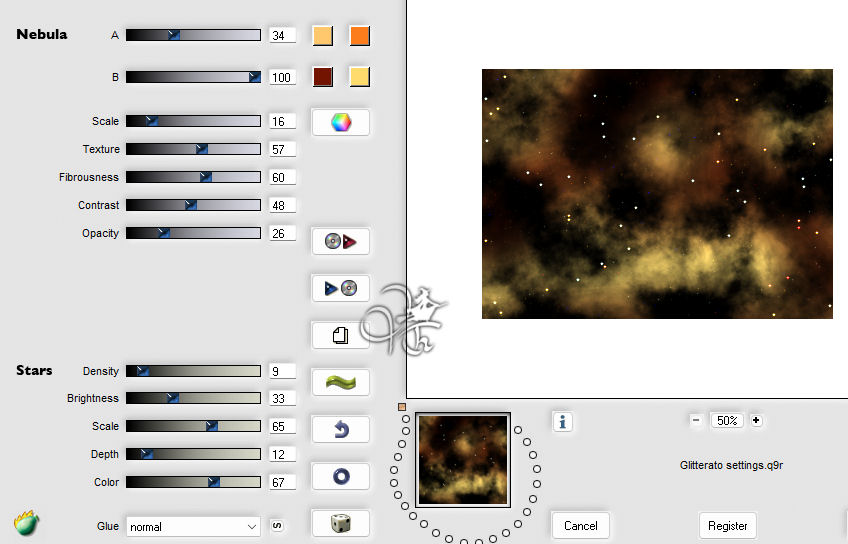Viewport: 848px width, 544px height.
Task: Click the Stars Density slider
Action: [x=193, y=371]
